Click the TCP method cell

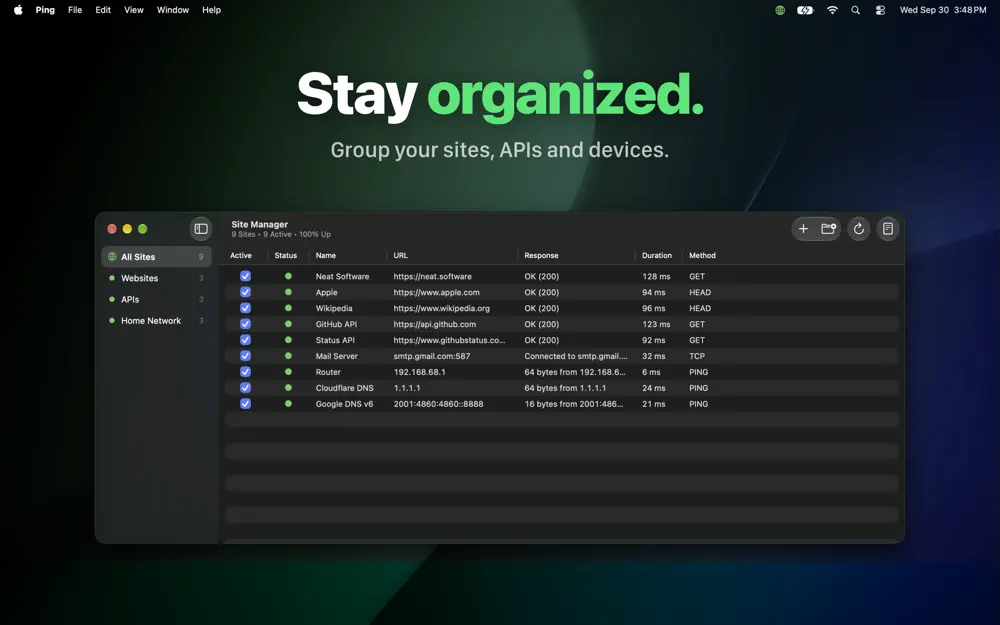click(697, 356)
